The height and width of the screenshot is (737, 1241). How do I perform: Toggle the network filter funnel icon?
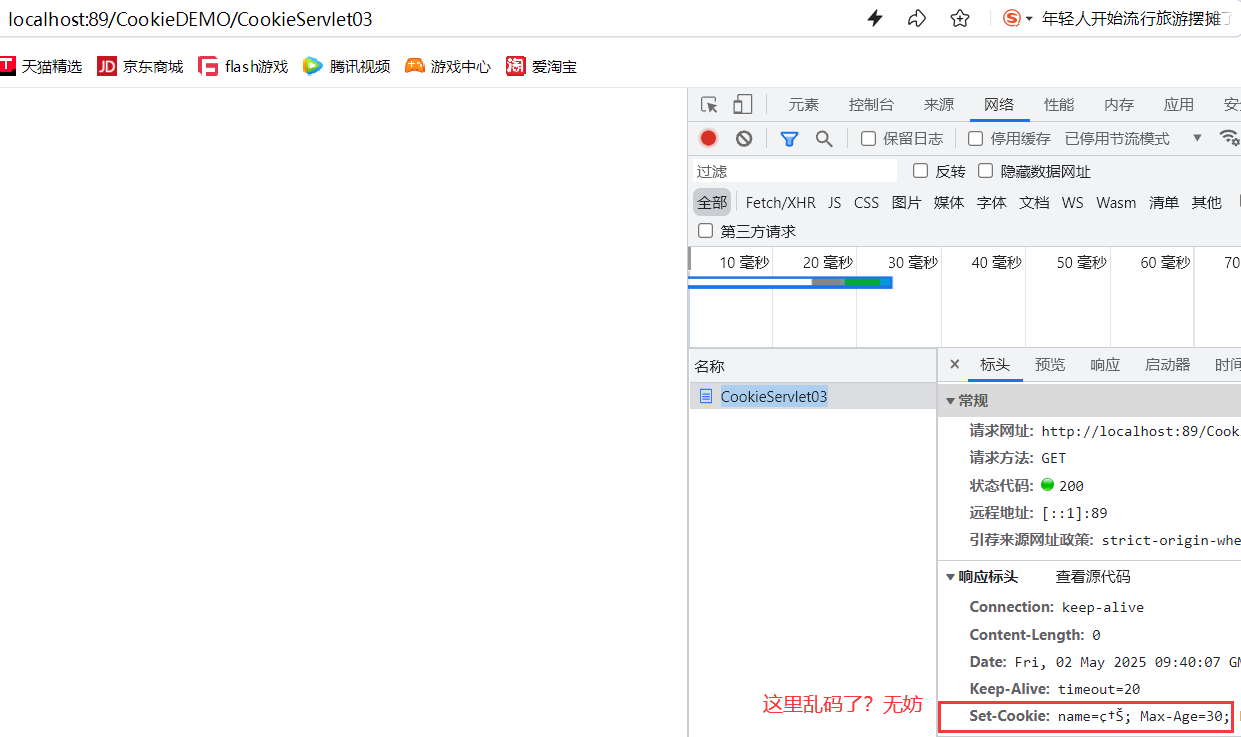[x=789, y=138]
